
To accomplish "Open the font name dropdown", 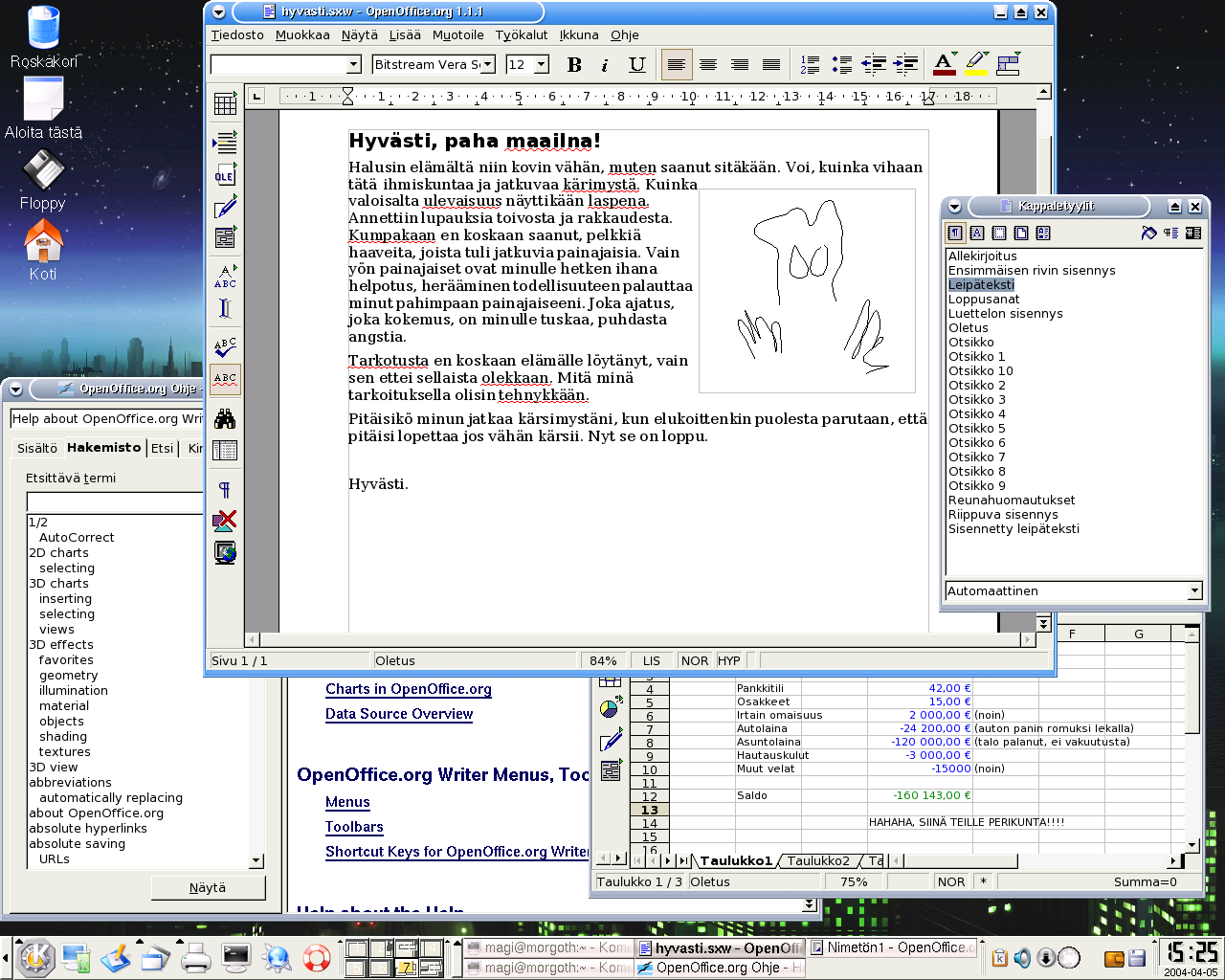I will click(x=488, y=64).
